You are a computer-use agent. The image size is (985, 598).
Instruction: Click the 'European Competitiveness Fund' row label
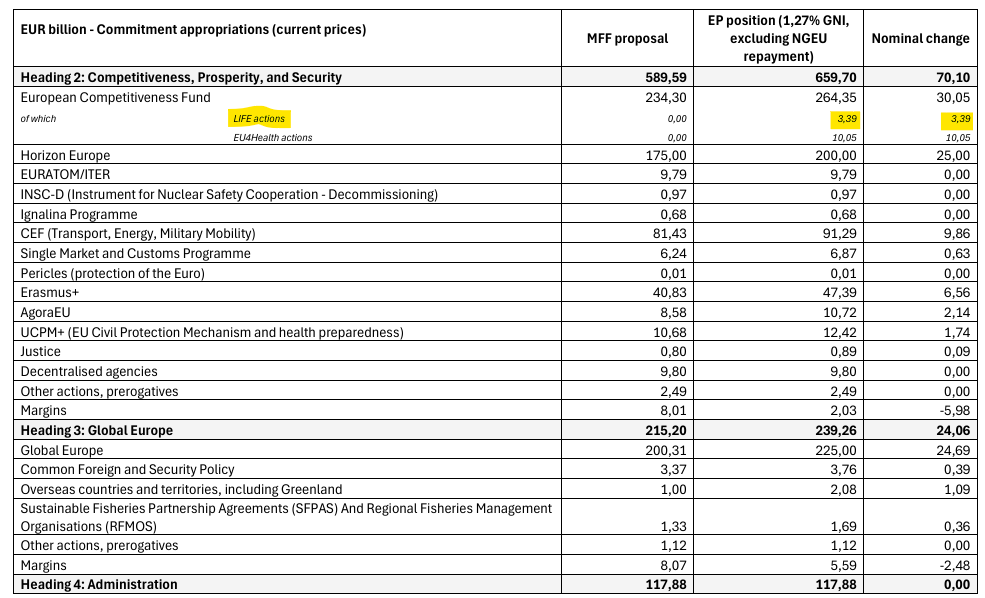click(x=115, y=97)
